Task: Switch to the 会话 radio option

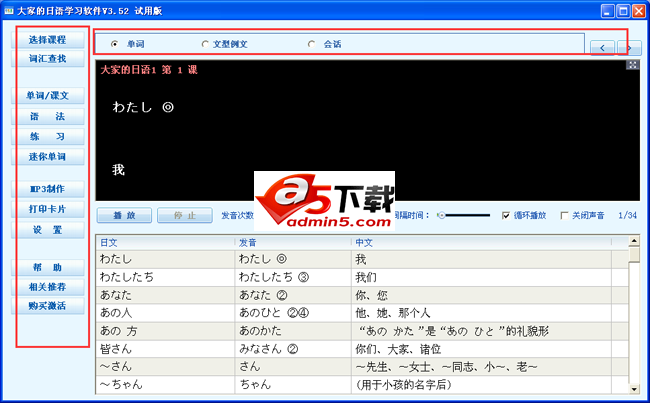Action: tap(312, 44)
